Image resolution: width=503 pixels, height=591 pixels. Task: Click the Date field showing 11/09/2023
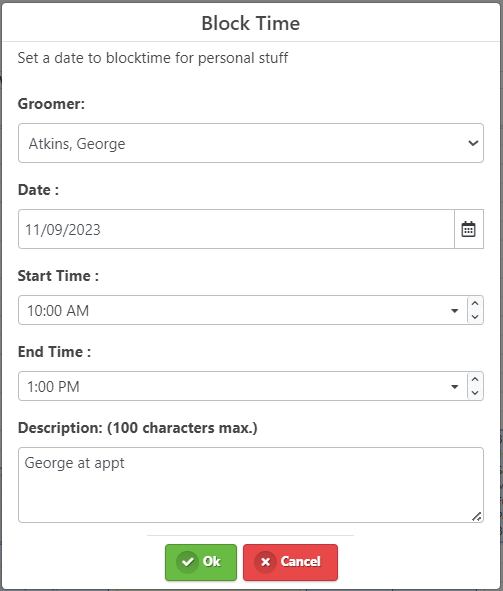click(x=237, y=229)
